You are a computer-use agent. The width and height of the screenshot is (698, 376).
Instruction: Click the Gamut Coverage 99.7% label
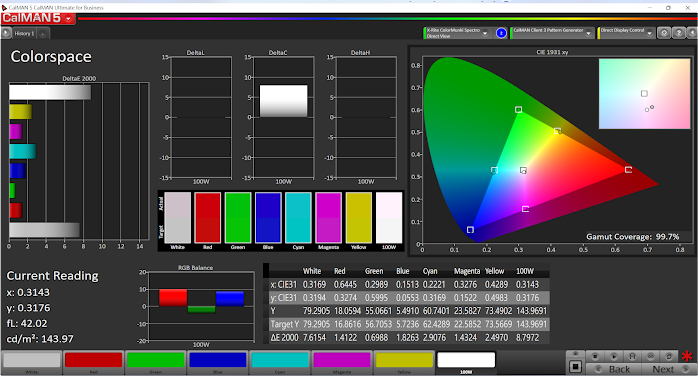coord(633,237)
